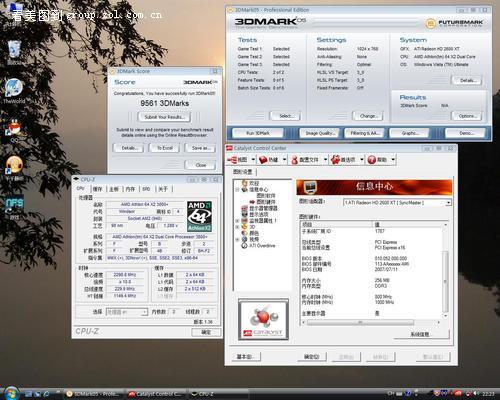Click To Excel button in Score window
Screen dimensions: 500x400
point(165,148)
